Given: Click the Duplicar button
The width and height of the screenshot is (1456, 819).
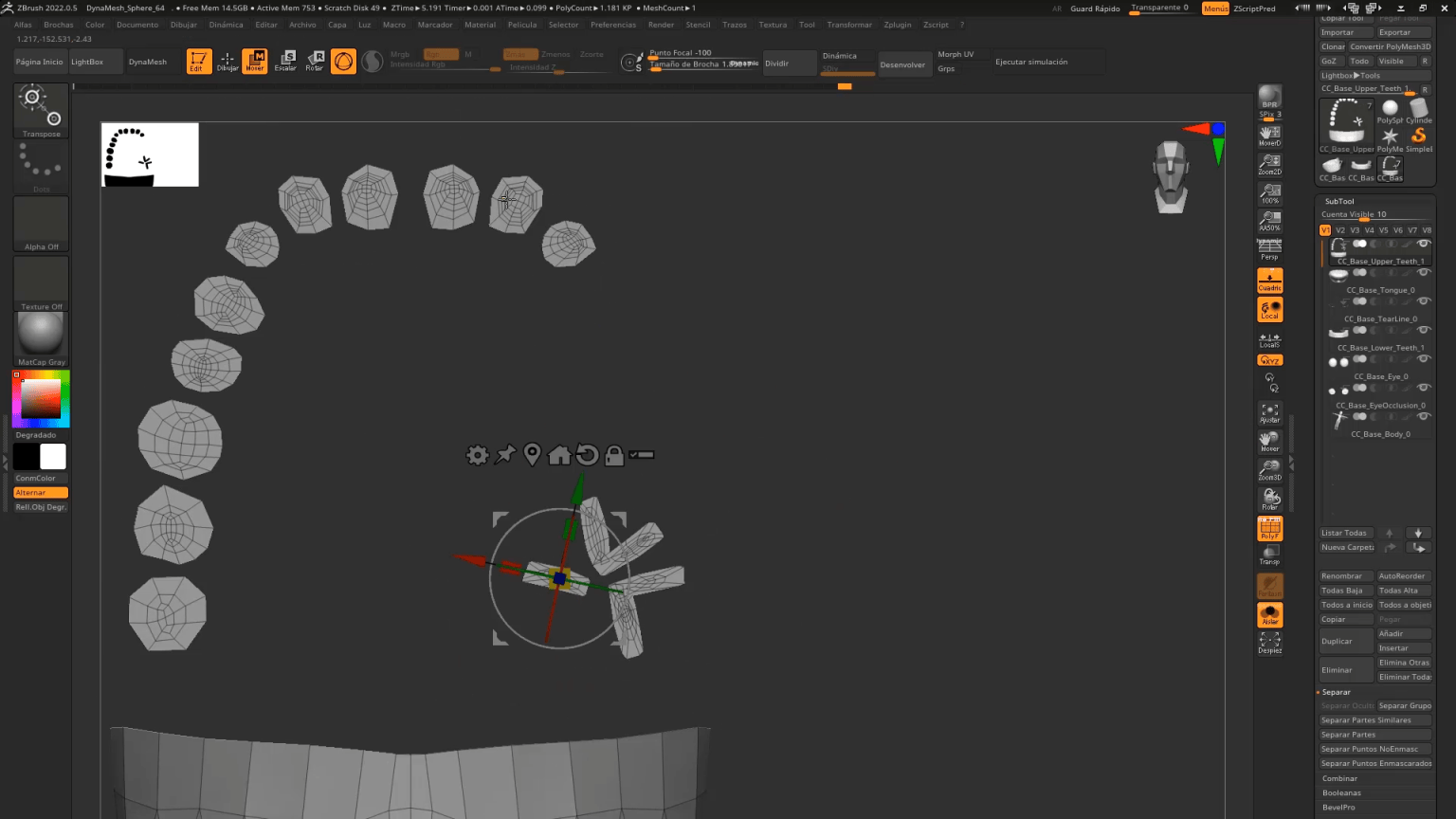Looking at the screenshot, I should point(1346,641).
